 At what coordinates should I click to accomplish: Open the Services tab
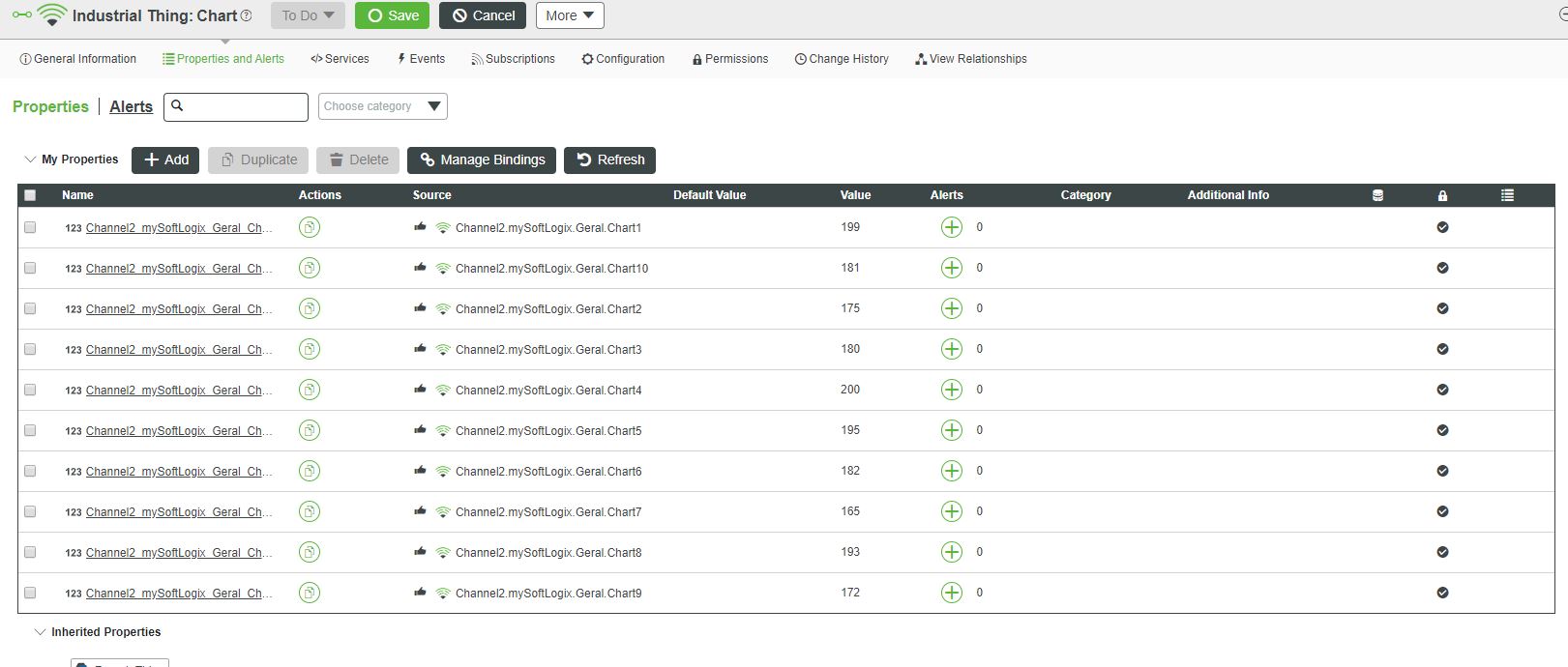[x=340, y=59]
